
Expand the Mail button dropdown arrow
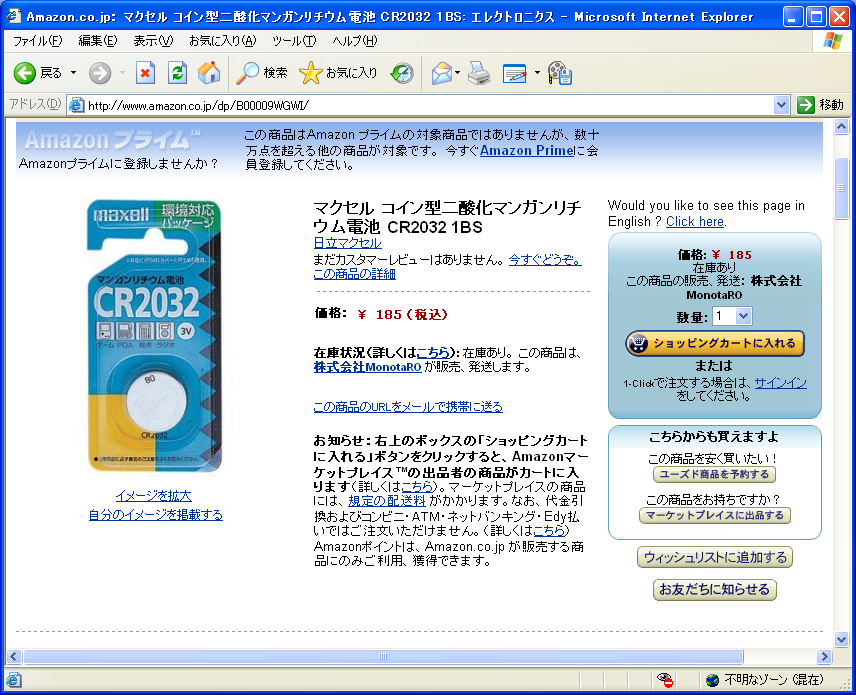tap(457, 73)
